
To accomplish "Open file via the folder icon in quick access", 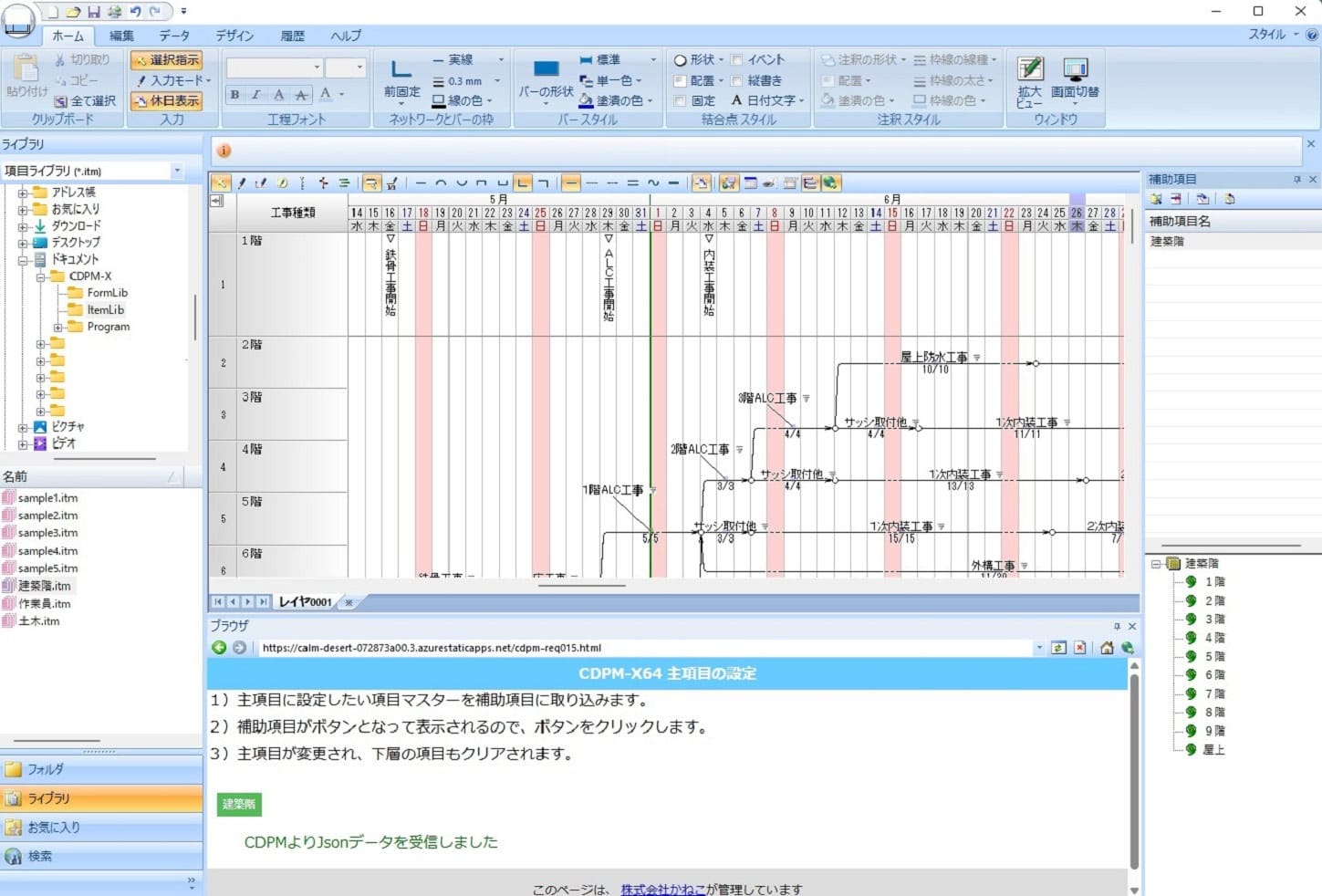I will point(74,12).
